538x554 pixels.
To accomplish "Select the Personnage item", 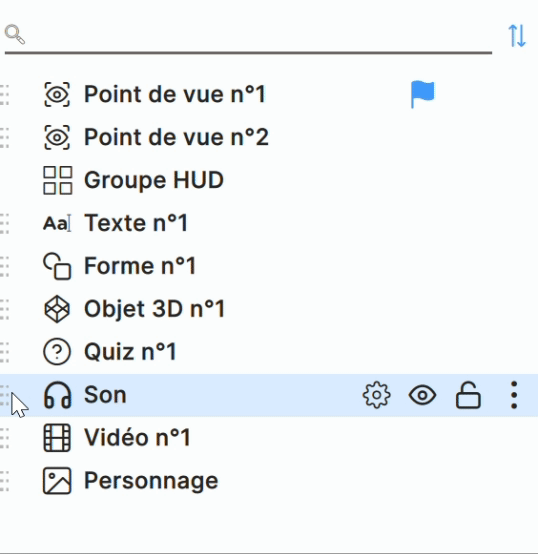I will (x=269, y=481).
